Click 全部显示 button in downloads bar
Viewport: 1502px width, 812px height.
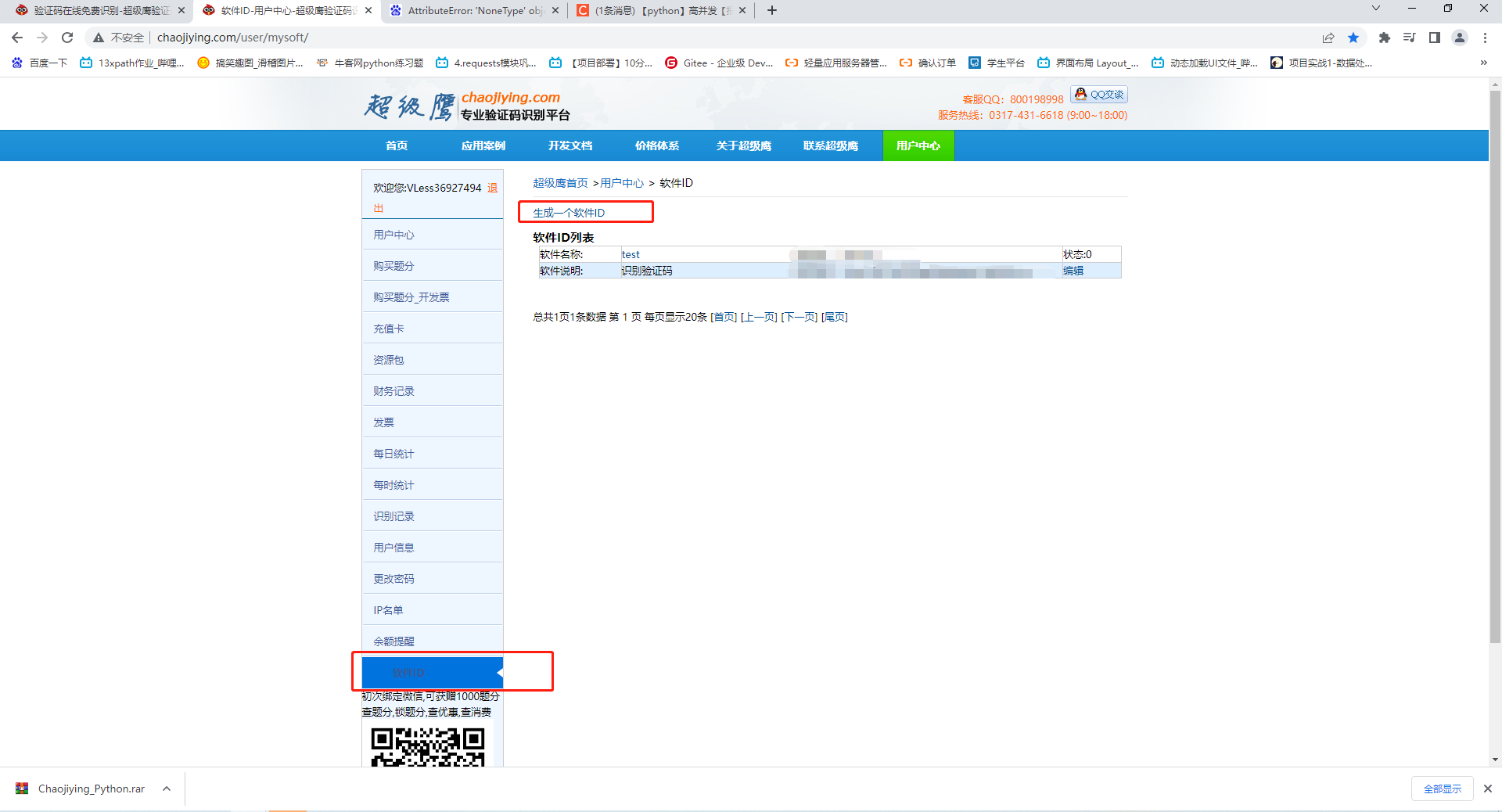(1443, 789)
